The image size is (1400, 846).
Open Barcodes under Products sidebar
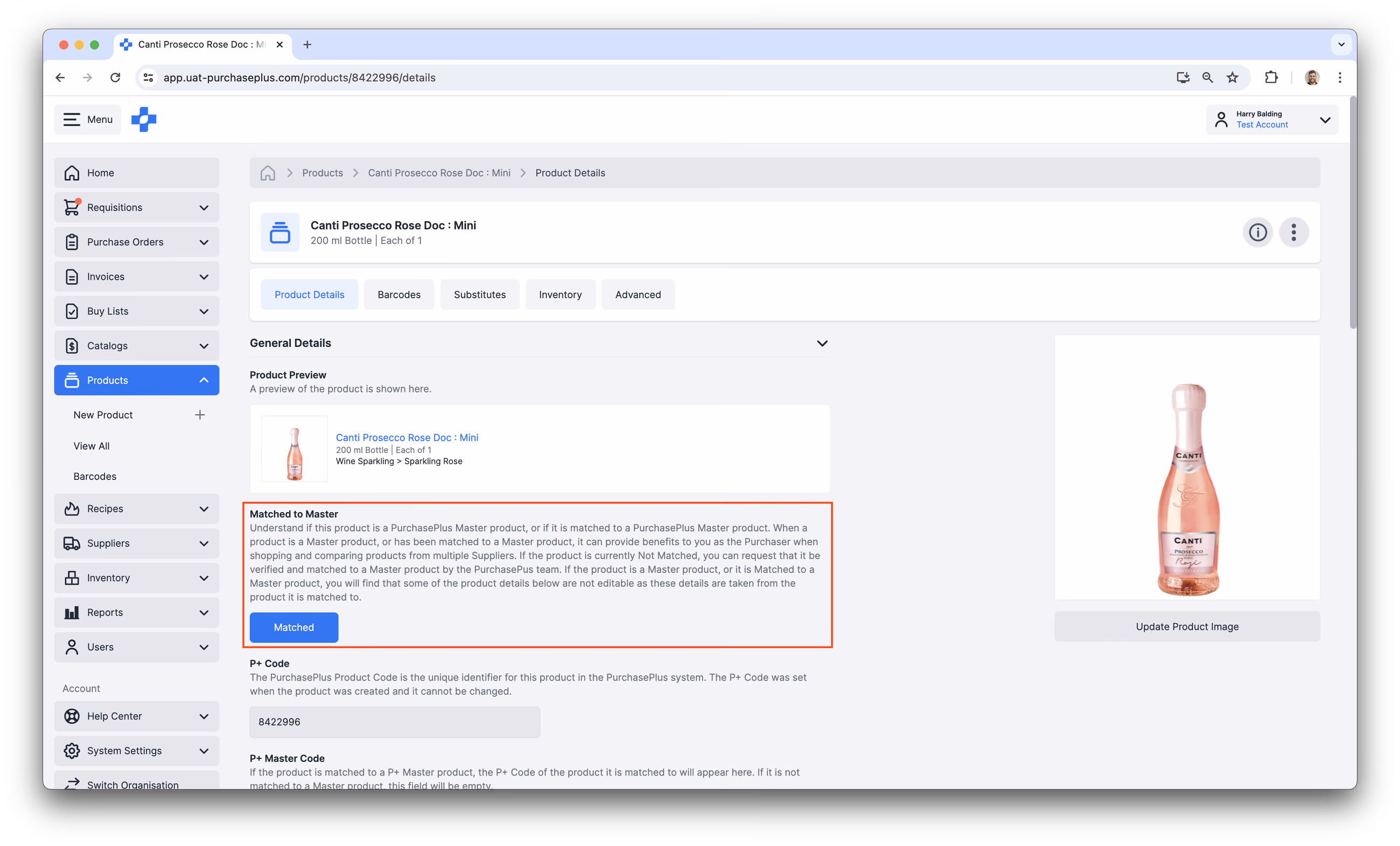point(95,476)
